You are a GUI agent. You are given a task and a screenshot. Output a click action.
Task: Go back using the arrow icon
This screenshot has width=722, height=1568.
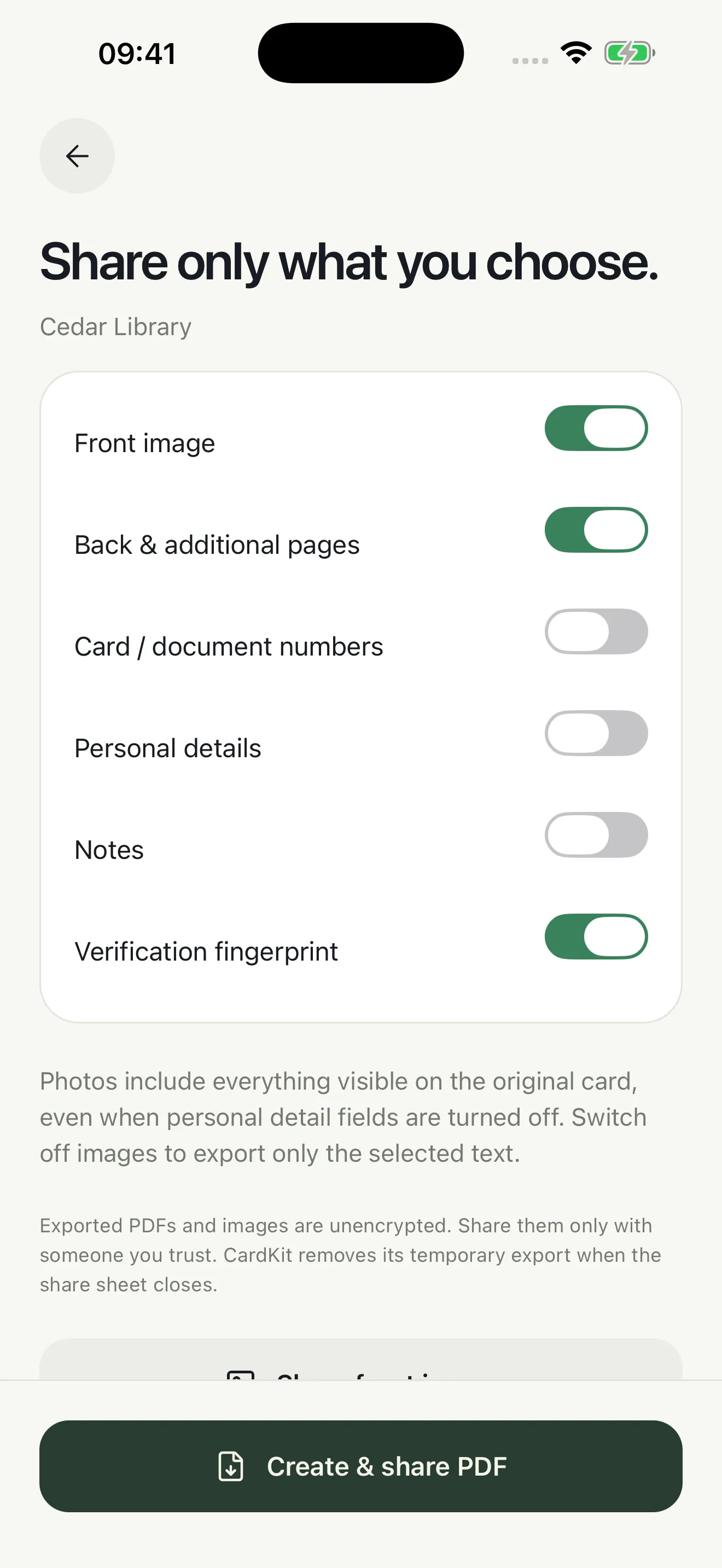(x=77, y=156)
